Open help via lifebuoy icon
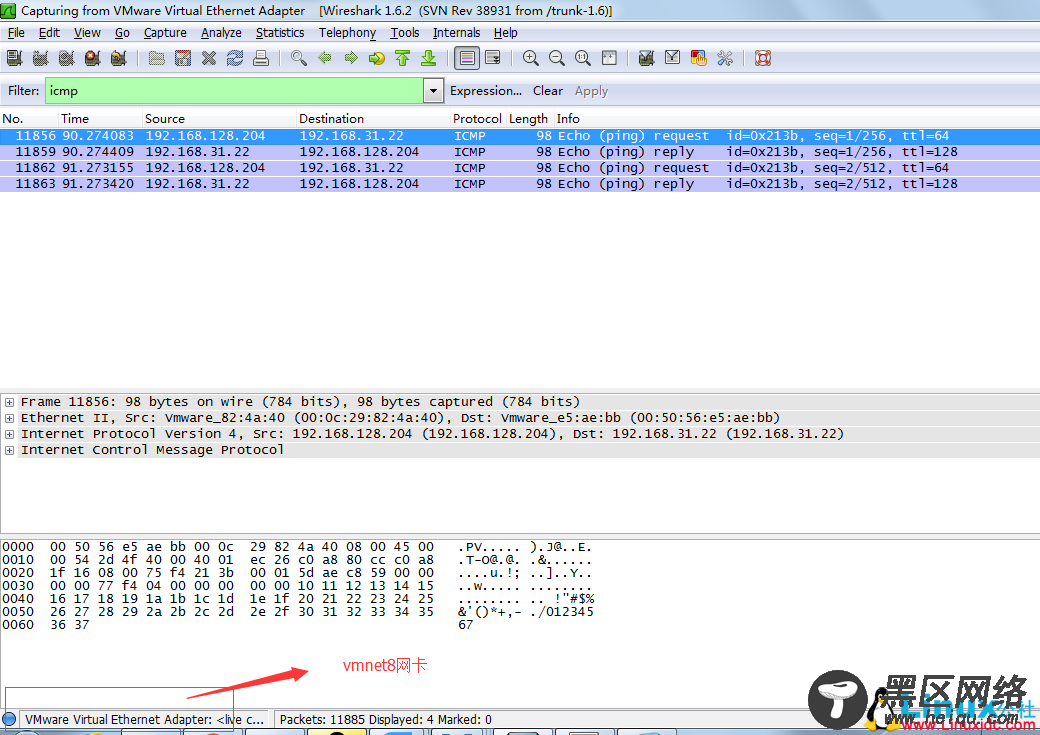Image resolution: width=1040 pixels, height=735 pixels. tap(763, 58)
